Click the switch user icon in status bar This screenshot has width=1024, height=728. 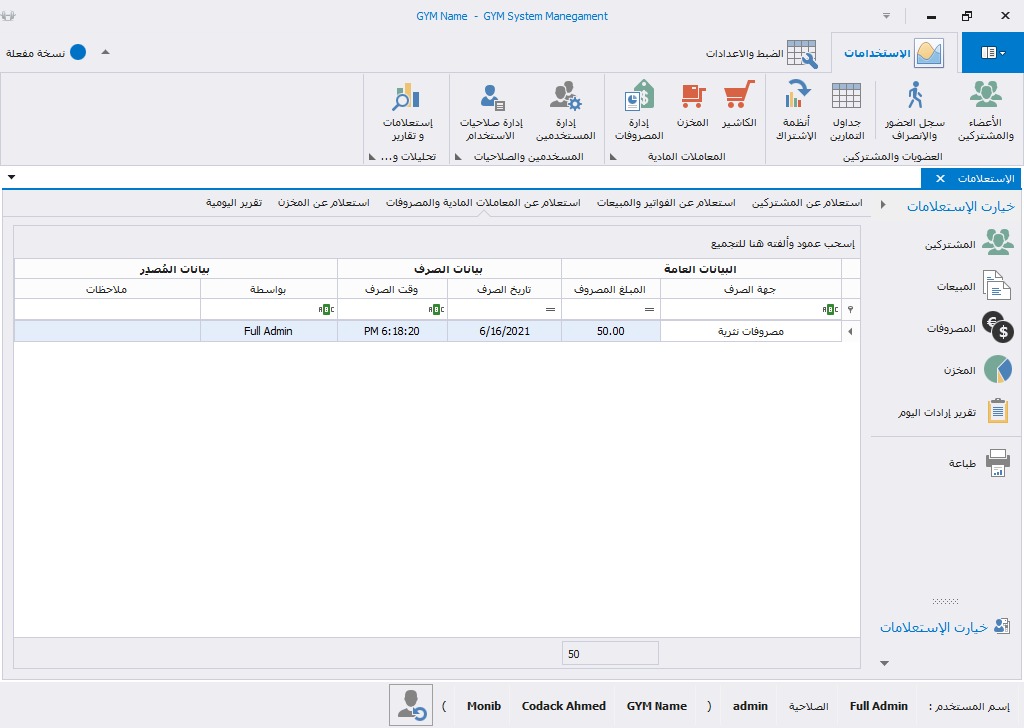tap(411, 705)
